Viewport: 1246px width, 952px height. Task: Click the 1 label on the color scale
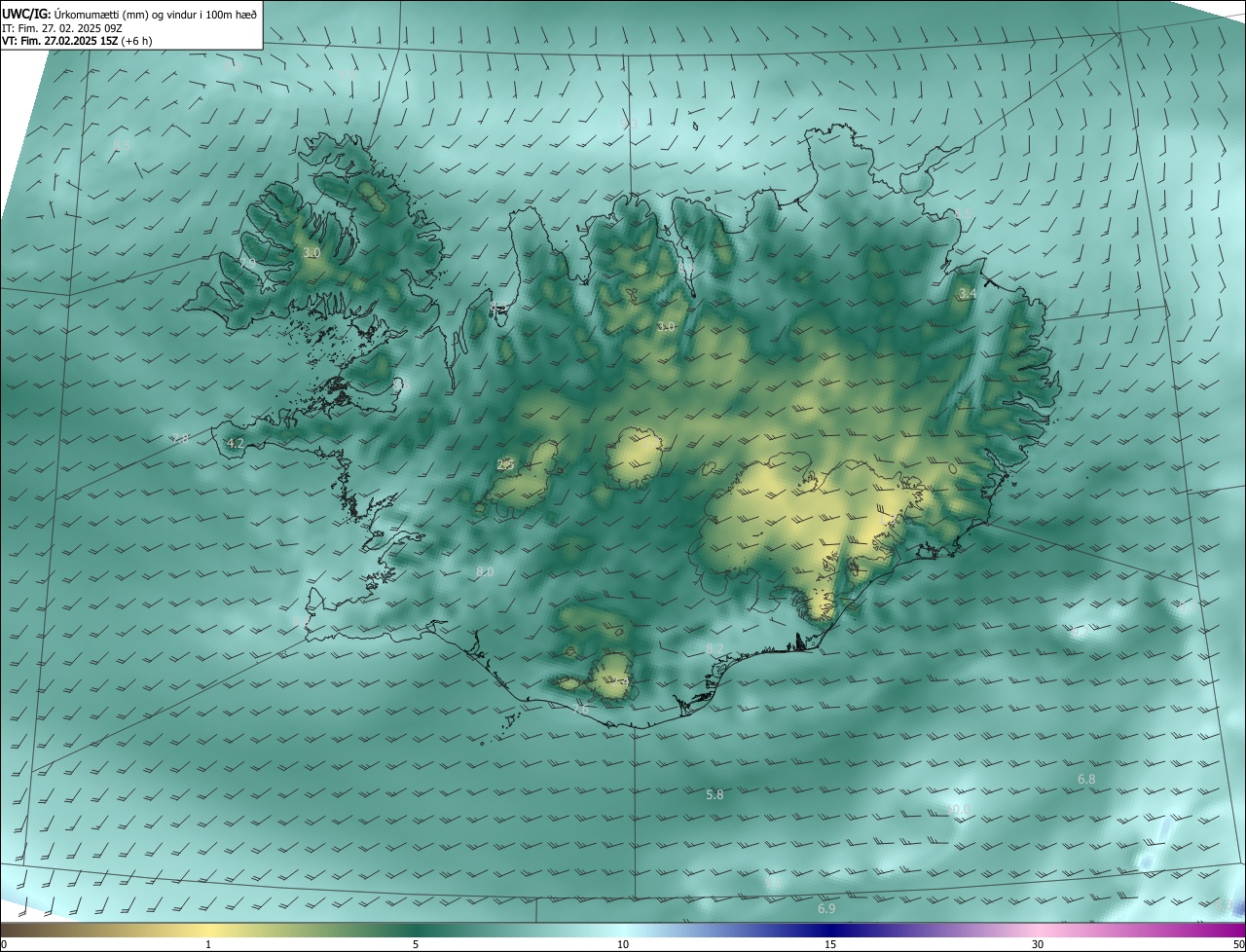(x=208, y=944)
